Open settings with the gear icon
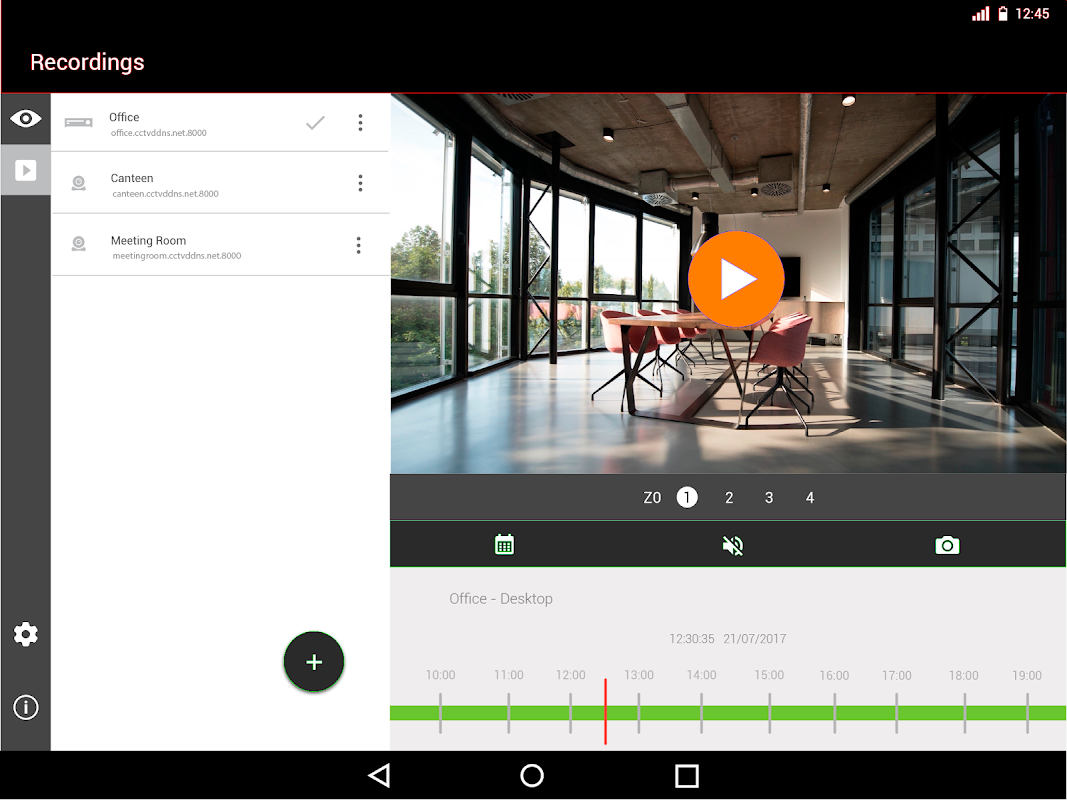 coord(26,634)
